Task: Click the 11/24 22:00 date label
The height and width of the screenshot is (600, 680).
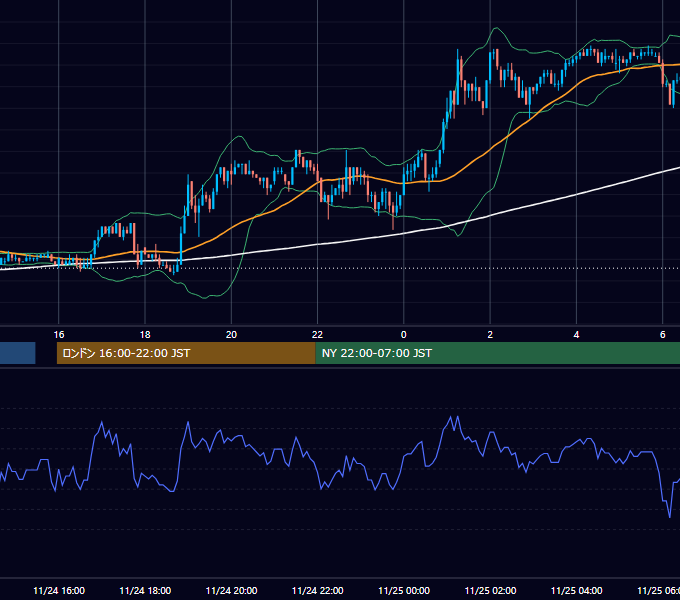Action: pos(318,590)
